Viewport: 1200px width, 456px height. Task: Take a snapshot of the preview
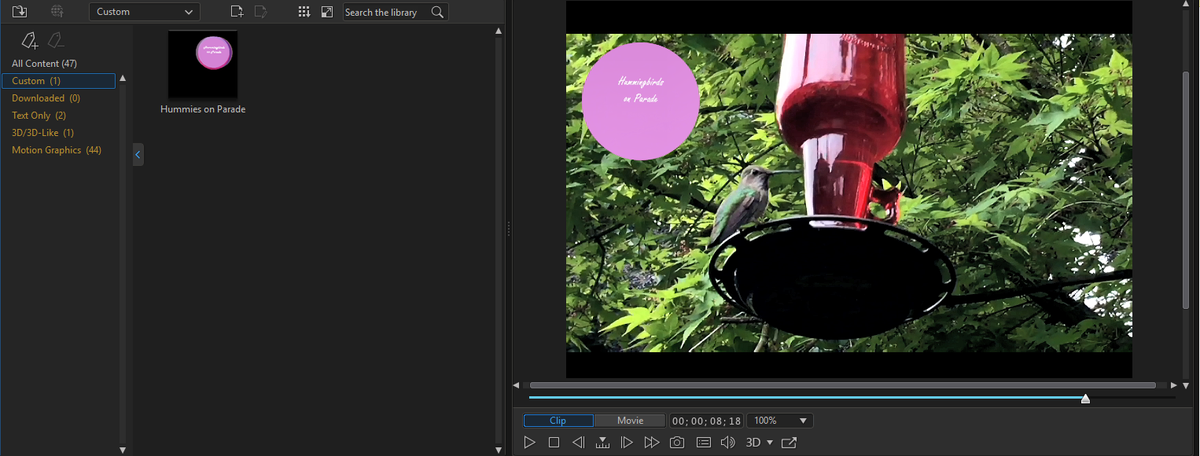pos(677,442)
